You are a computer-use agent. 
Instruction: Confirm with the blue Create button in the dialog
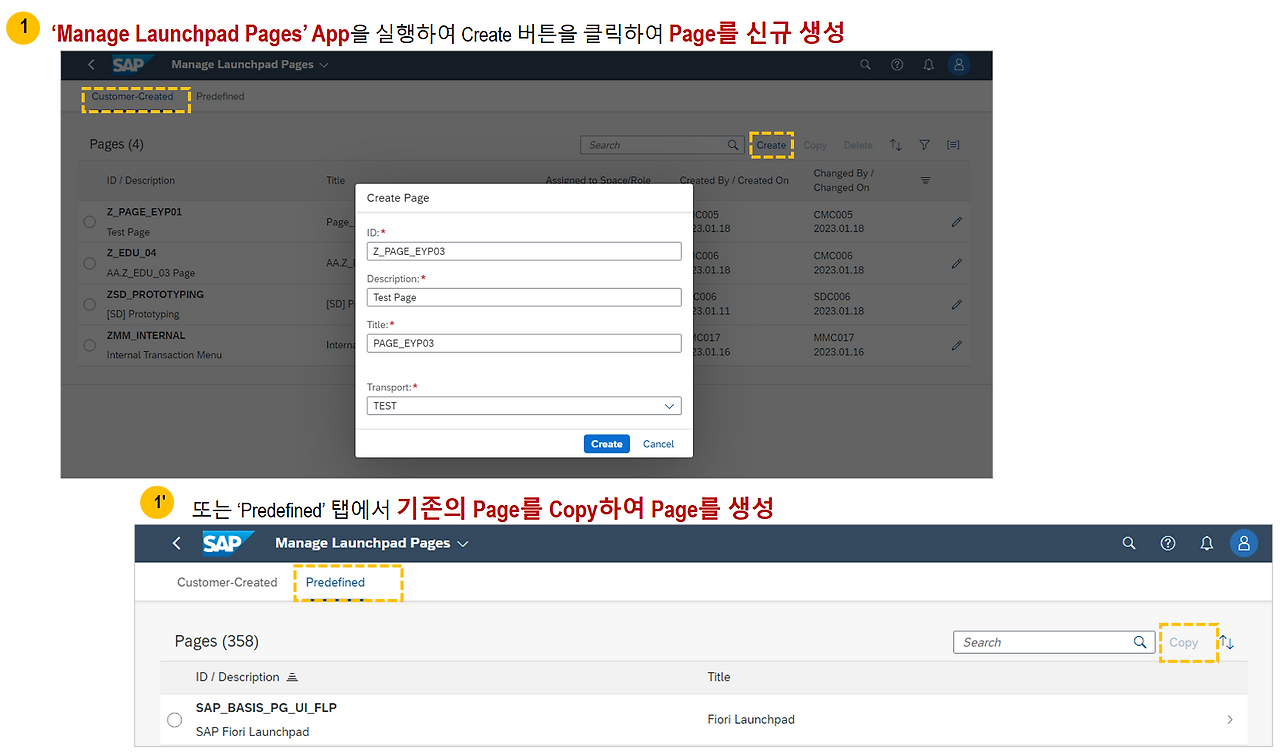607,444
